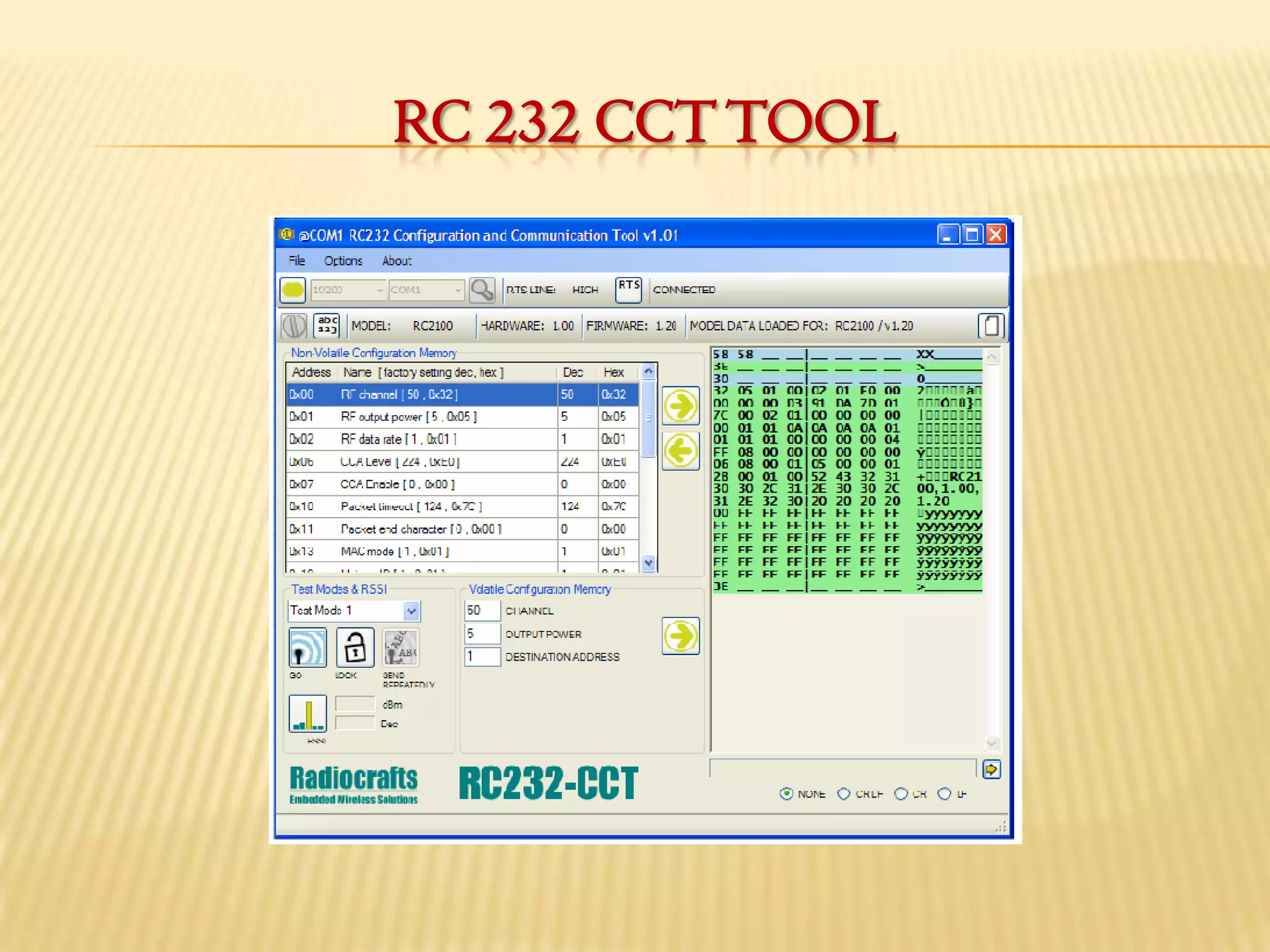Click config table scroll up arrow

648,371
